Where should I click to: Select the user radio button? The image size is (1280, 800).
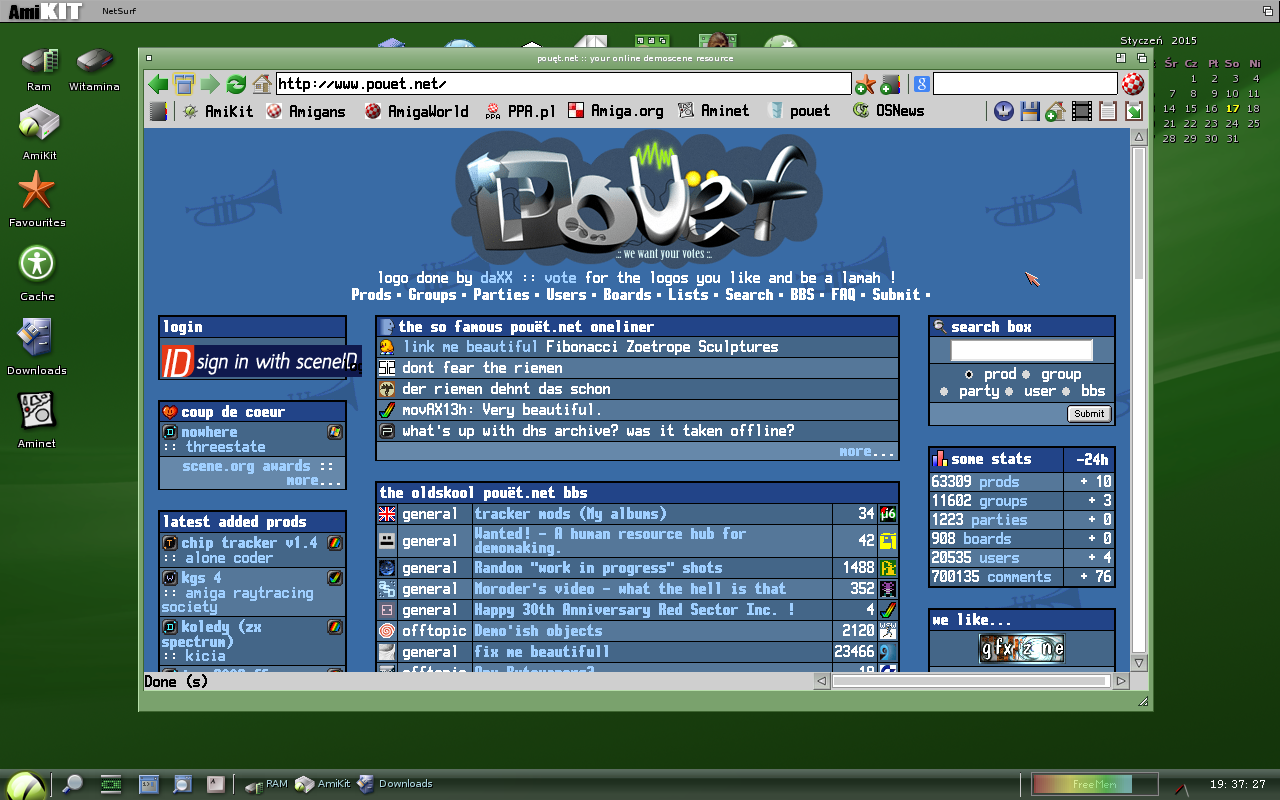pyautogui.click(x=1009, y=391)
